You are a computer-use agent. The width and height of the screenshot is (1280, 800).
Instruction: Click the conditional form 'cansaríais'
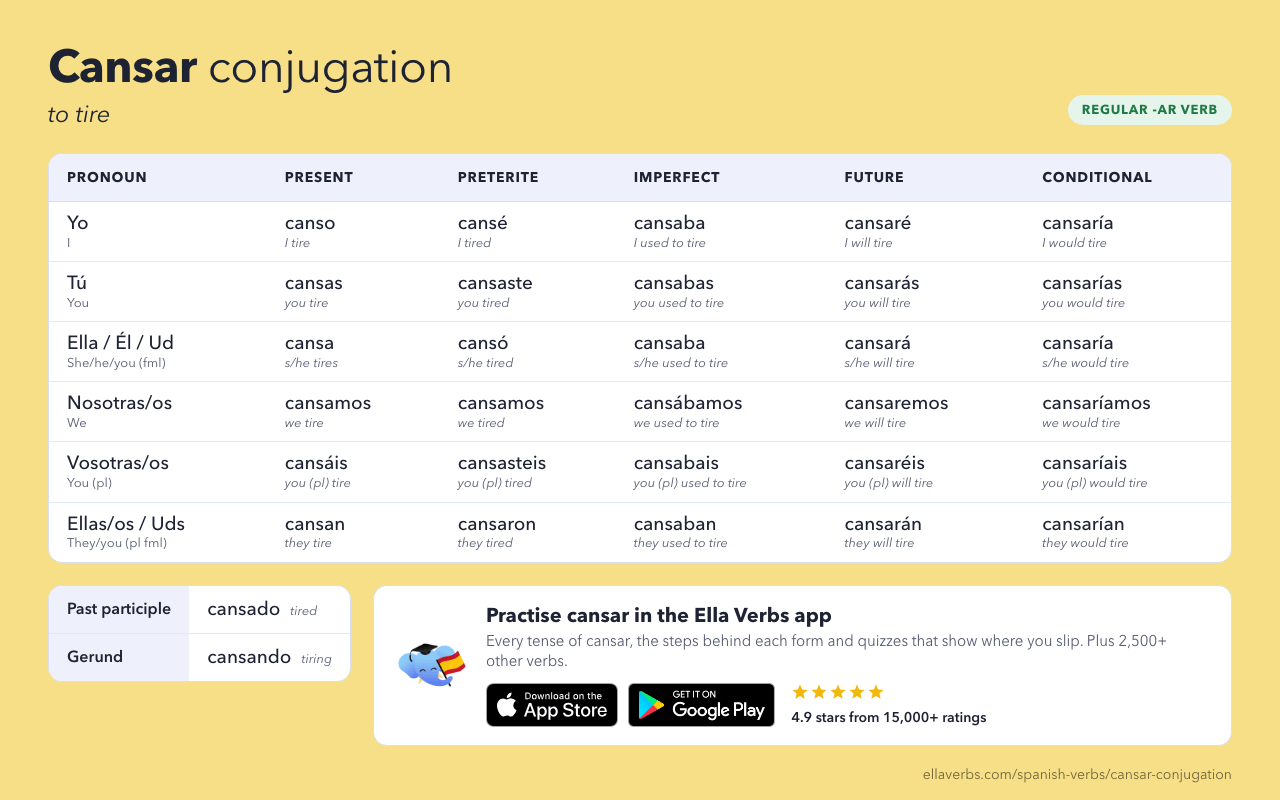coord(1084,463)
